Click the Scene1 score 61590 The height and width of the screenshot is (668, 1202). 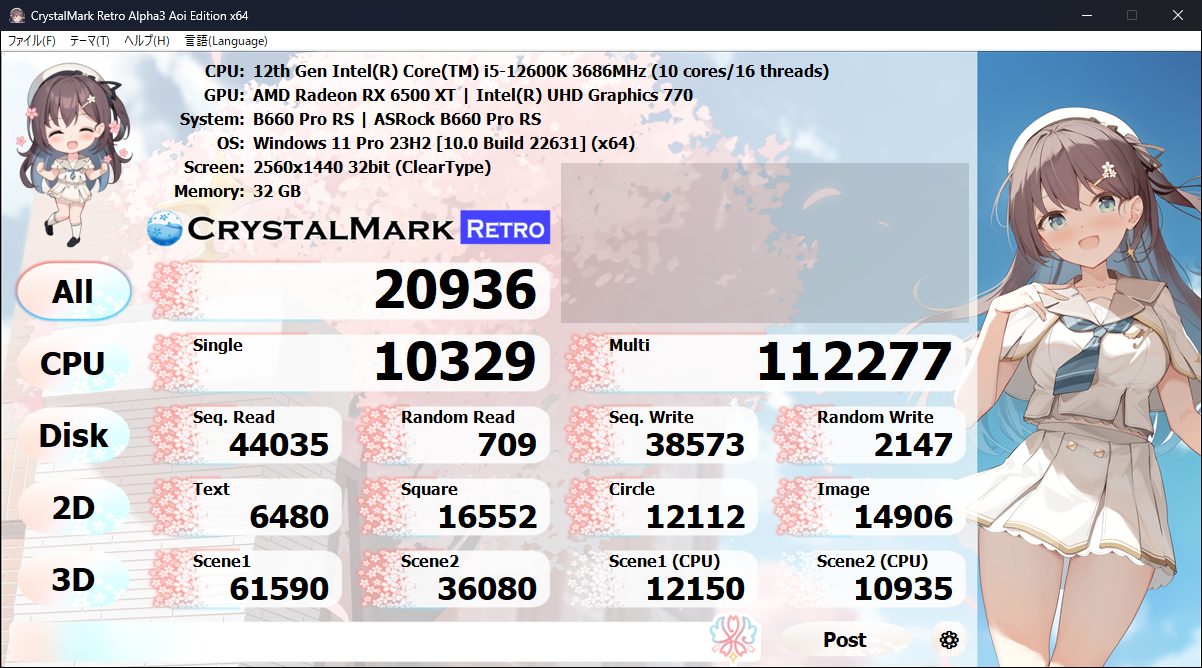[x=279, y=589]
